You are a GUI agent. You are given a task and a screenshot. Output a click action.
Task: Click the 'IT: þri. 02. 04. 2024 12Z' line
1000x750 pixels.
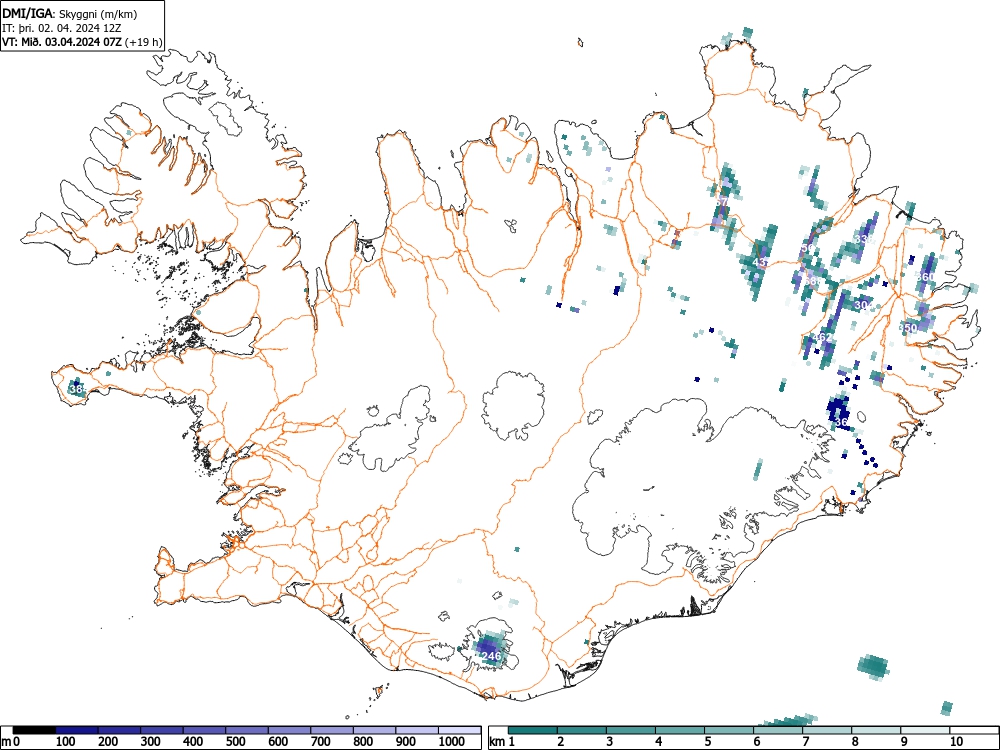click(x=61, y=28)
